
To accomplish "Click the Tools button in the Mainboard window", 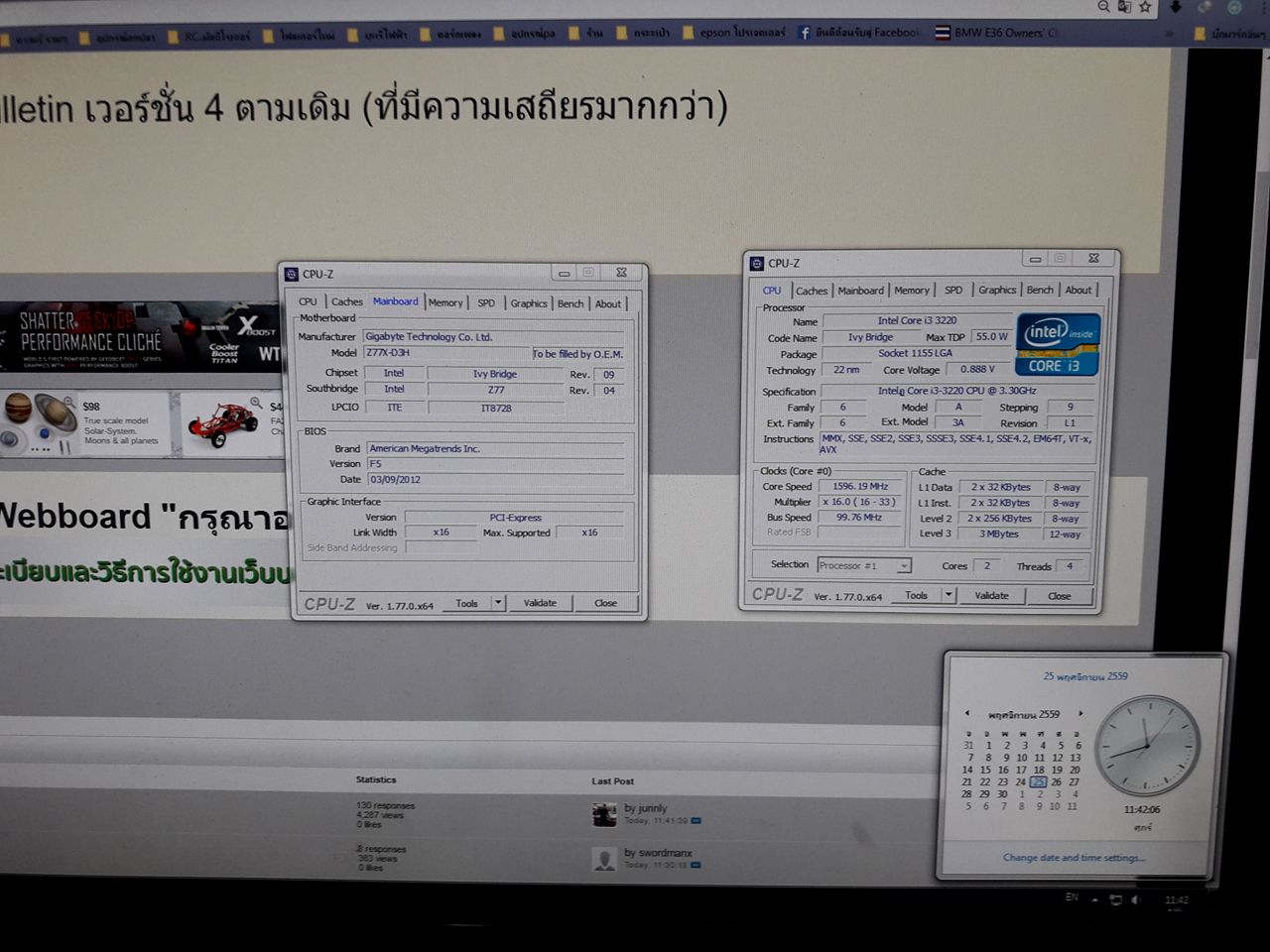I will (466, 603).
